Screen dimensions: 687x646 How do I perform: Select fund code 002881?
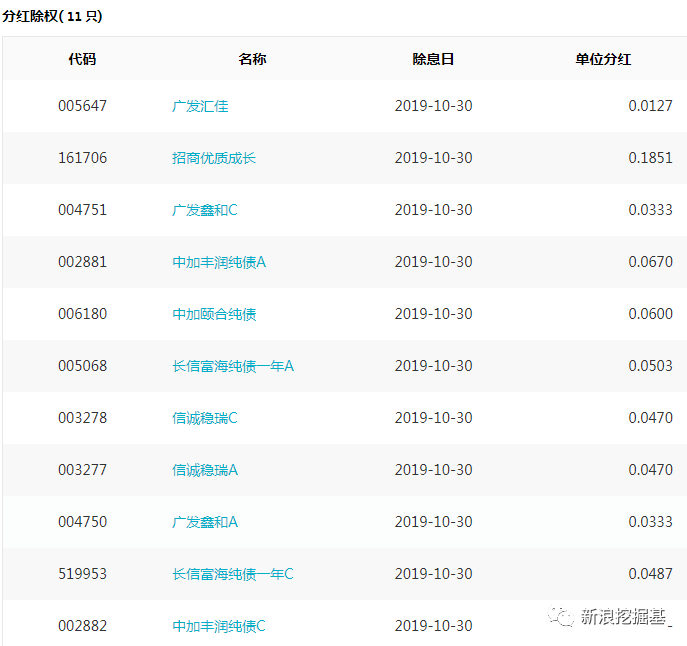pos(82,262)
